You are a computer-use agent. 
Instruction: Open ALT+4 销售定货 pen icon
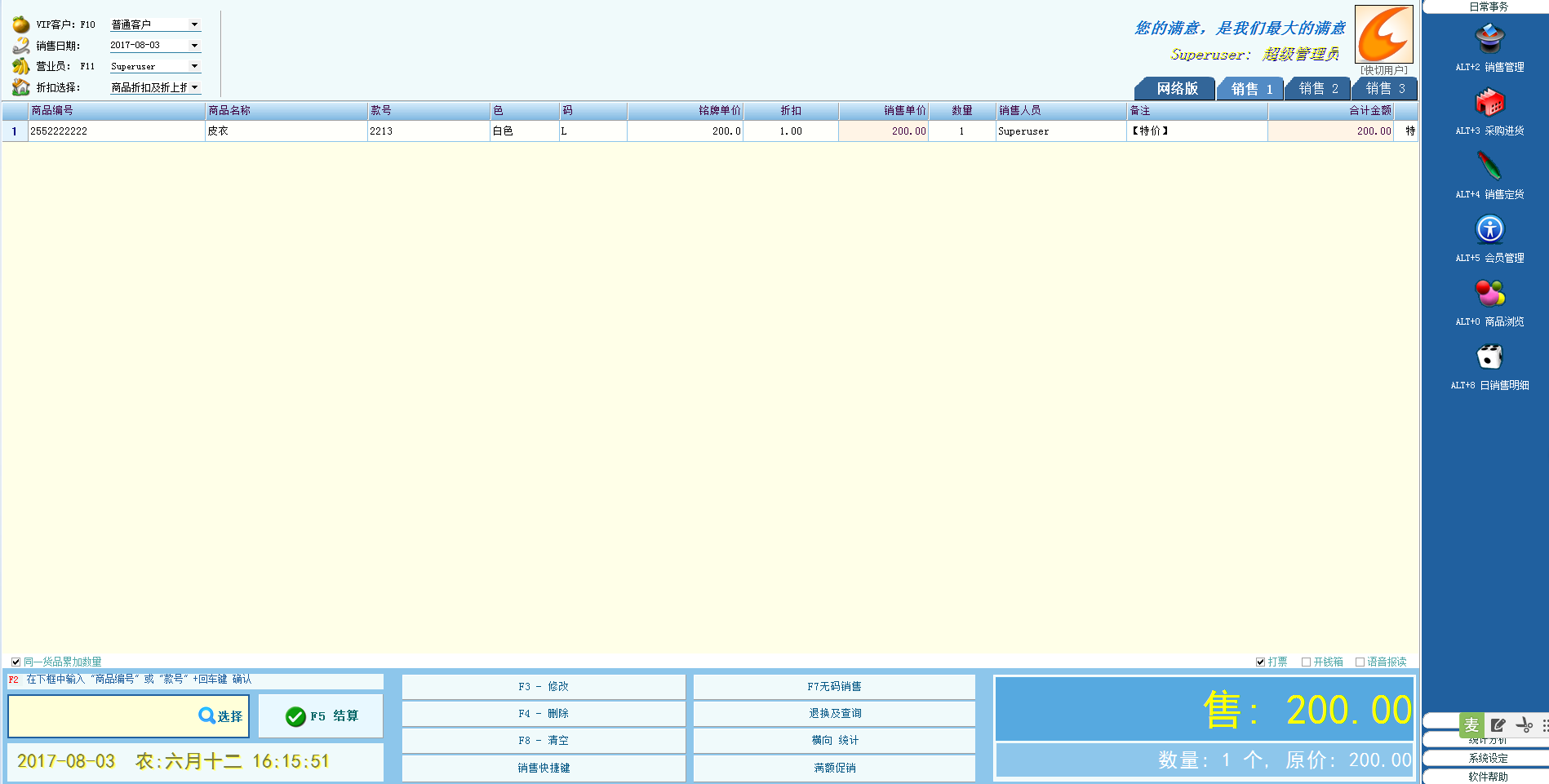(1489, 166)
